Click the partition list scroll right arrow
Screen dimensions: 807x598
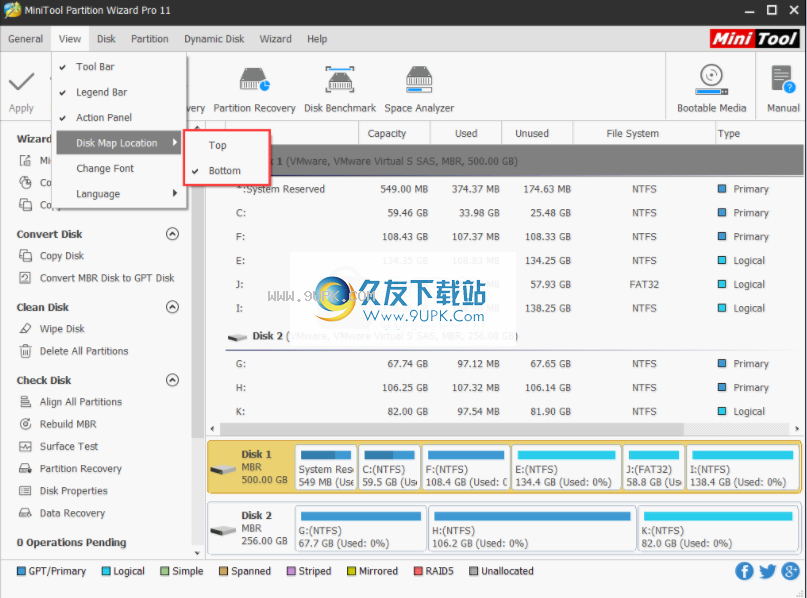[797, 429]
